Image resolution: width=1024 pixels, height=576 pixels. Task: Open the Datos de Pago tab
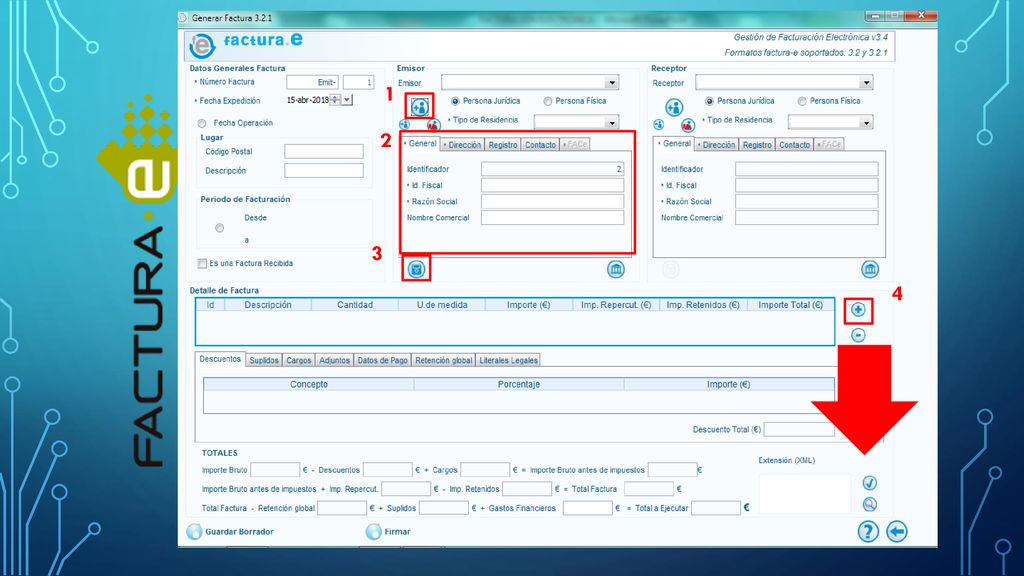382,360
